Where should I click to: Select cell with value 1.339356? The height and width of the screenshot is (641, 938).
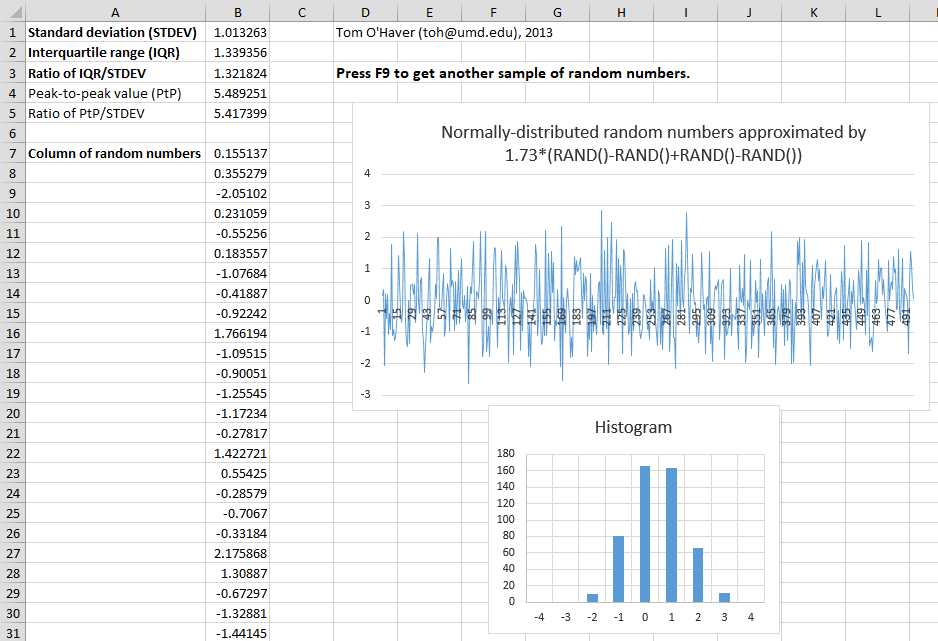pos(238,53)
